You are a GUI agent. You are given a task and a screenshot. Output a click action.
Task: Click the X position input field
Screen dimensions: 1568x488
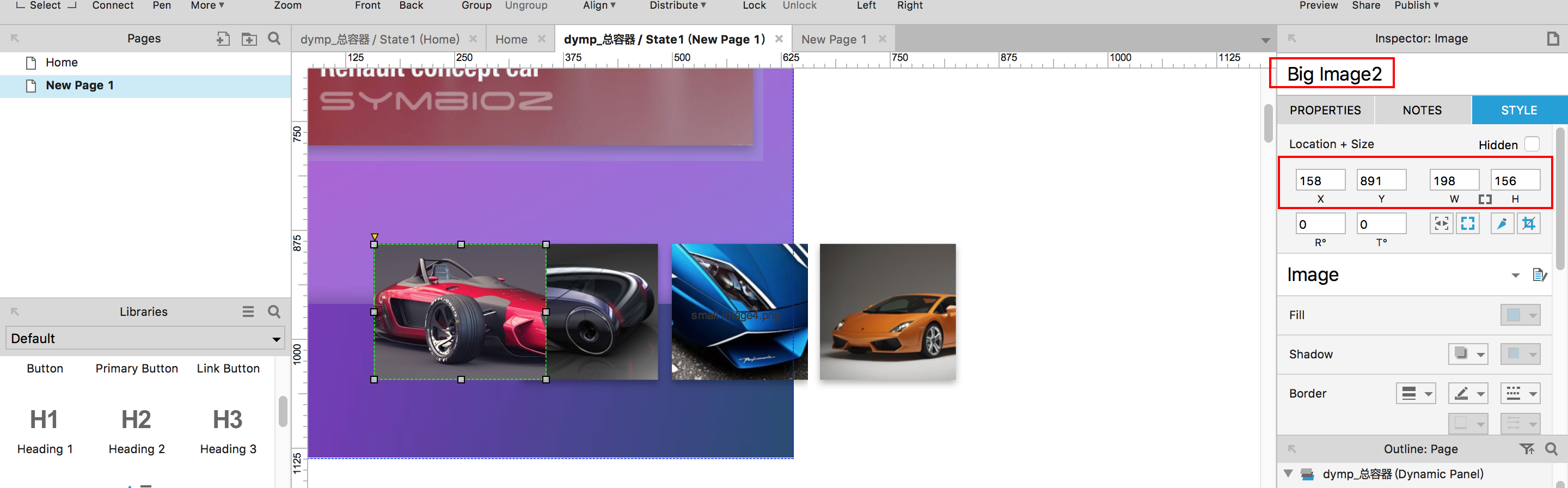point(1320,180)
